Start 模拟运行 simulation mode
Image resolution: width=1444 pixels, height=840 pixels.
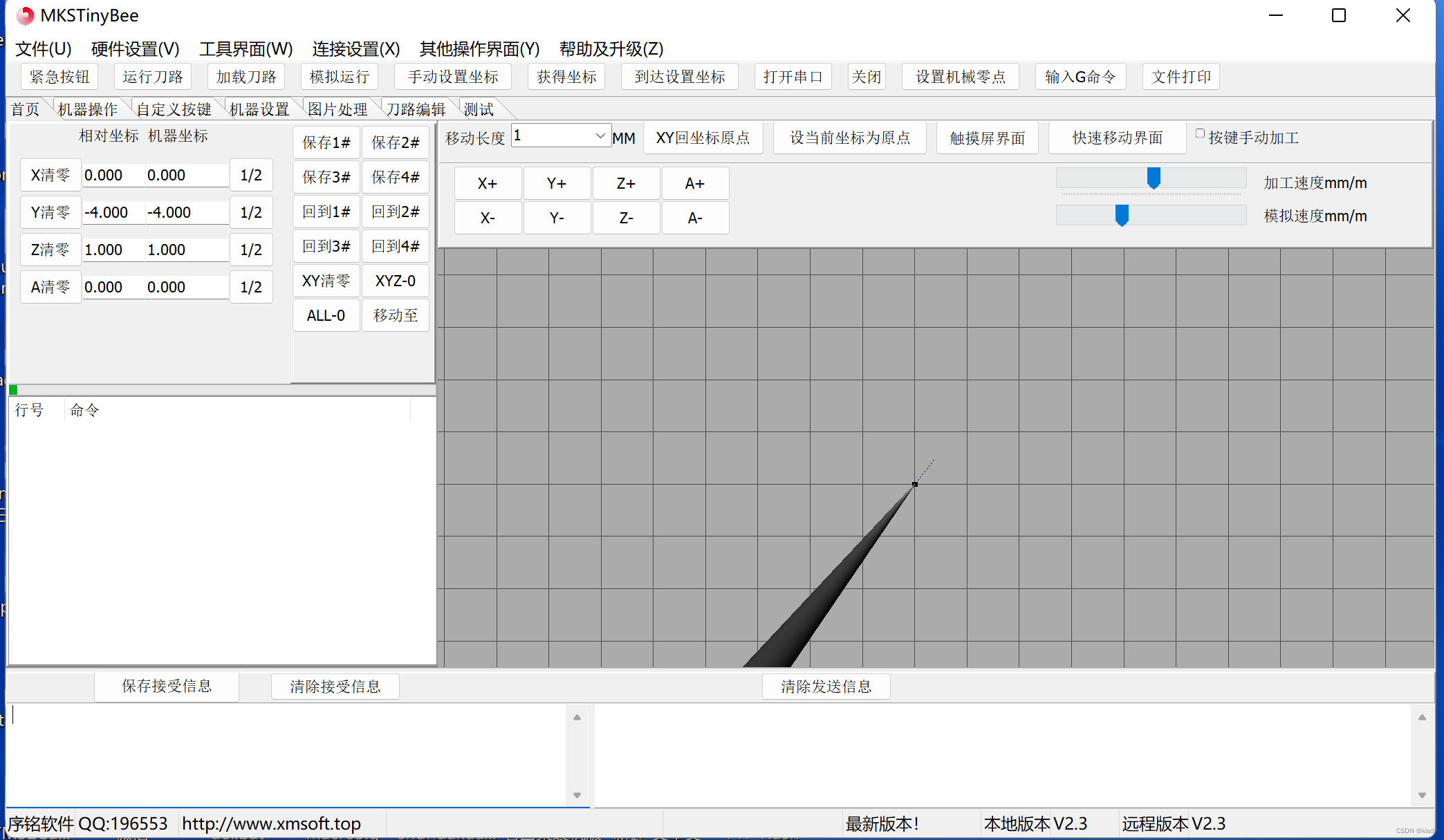tap(338, 77)
